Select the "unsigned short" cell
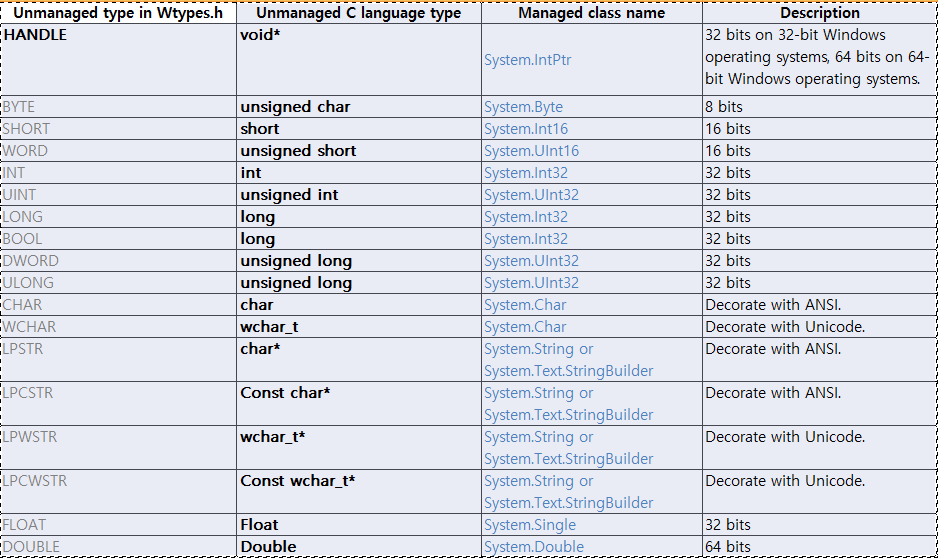 tap(359, 151)
